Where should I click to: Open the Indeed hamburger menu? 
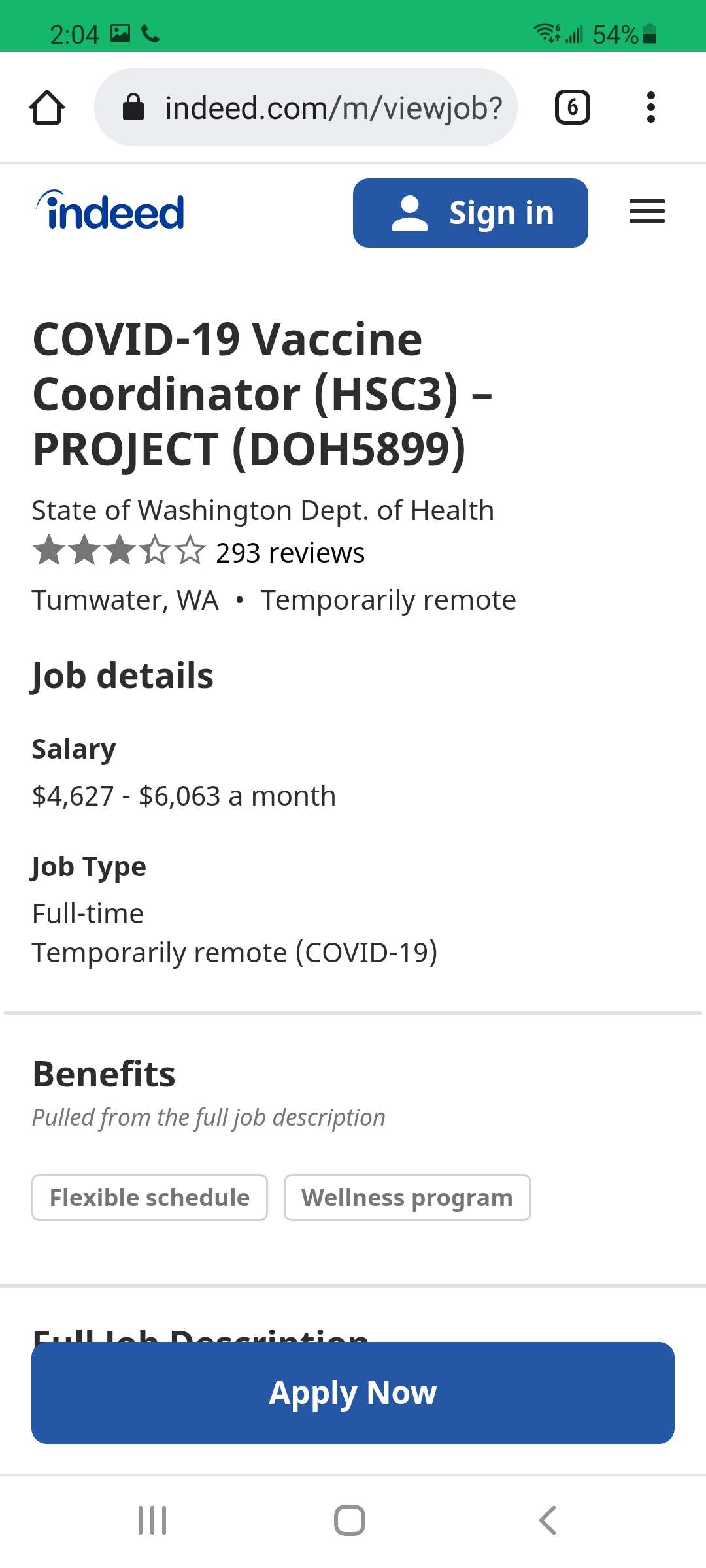(647, 212)
